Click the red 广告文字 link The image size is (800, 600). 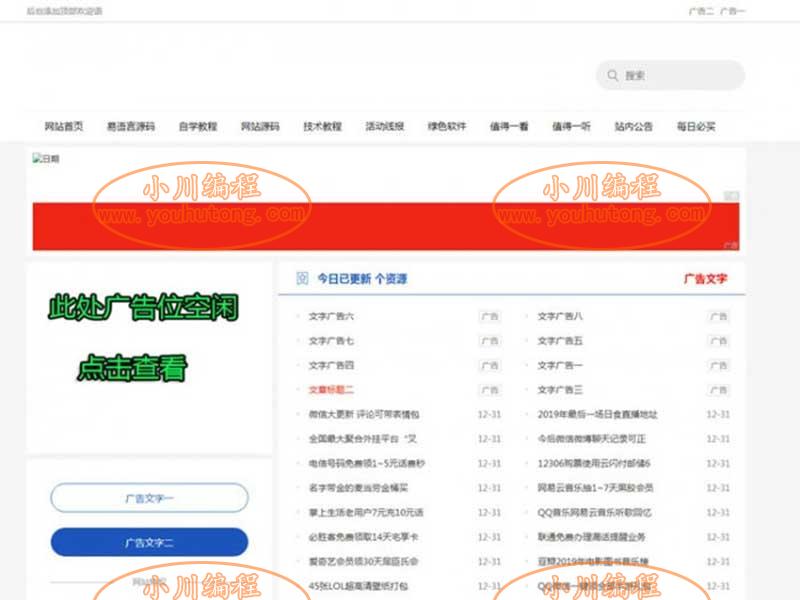coord(706,279)
